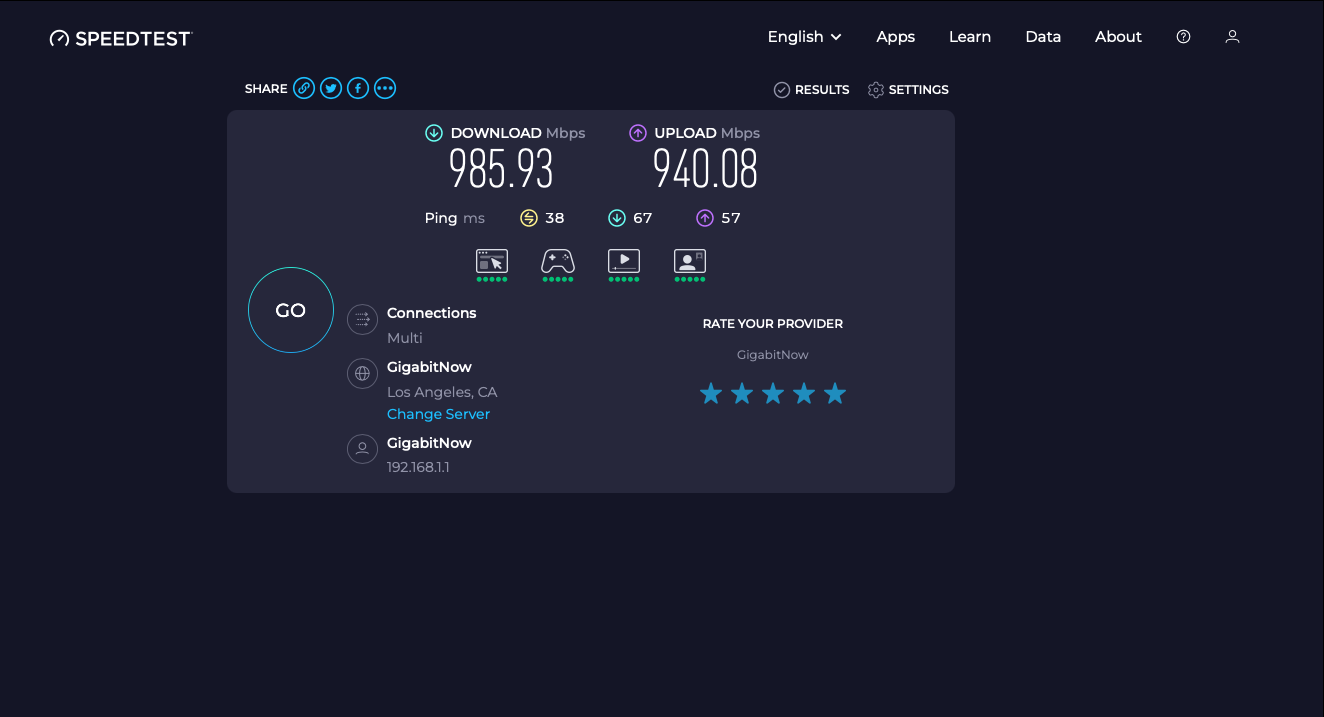Click the Connections mode icon
The image size is (1324, 717).
tap(362, 320)
